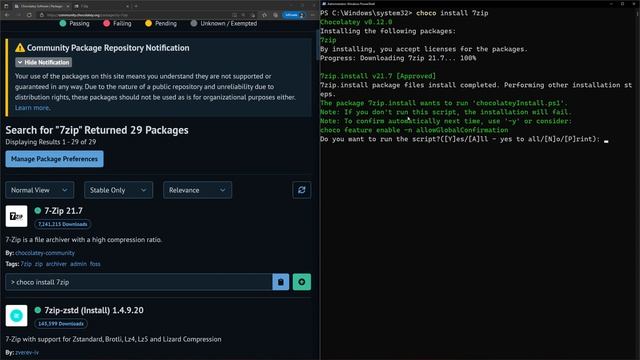The width and height of the screenshot is (640, 360).
Task: Click "choco feature enable -n allowGlobalConfirmation" line
Action: coord(414,130)
